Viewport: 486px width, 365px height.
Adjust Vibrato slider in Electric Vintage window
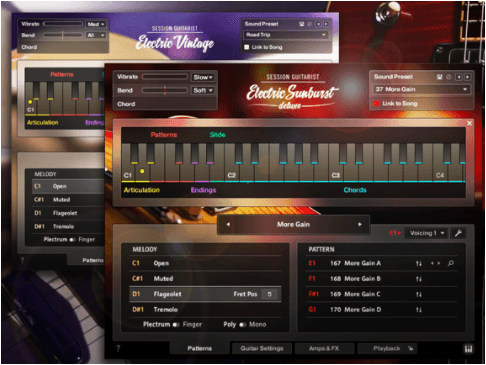pyautogui.click(x=63, y=24)
